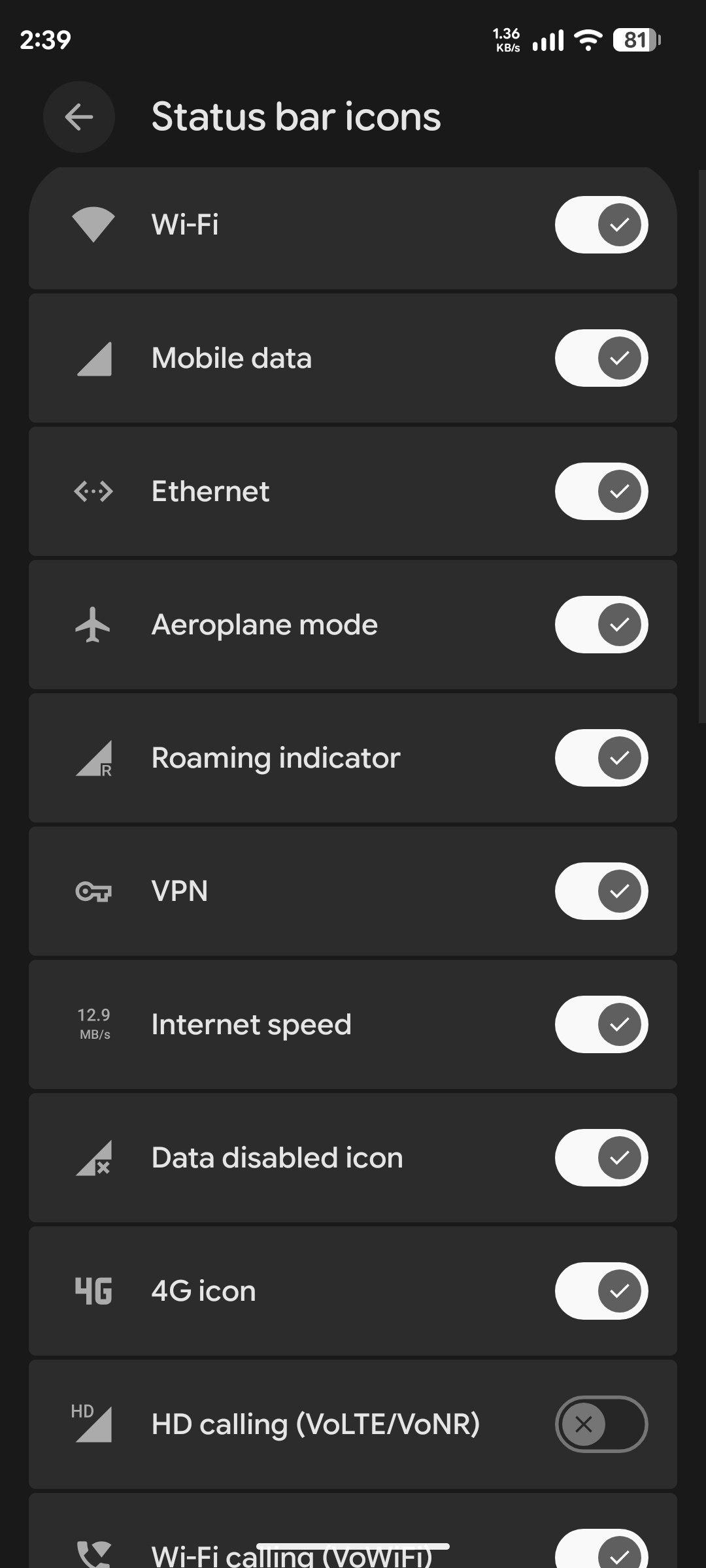Tap the battery indicator in status bar
The height and width of the screenshot is (1568, 706).
coord(636,41)
